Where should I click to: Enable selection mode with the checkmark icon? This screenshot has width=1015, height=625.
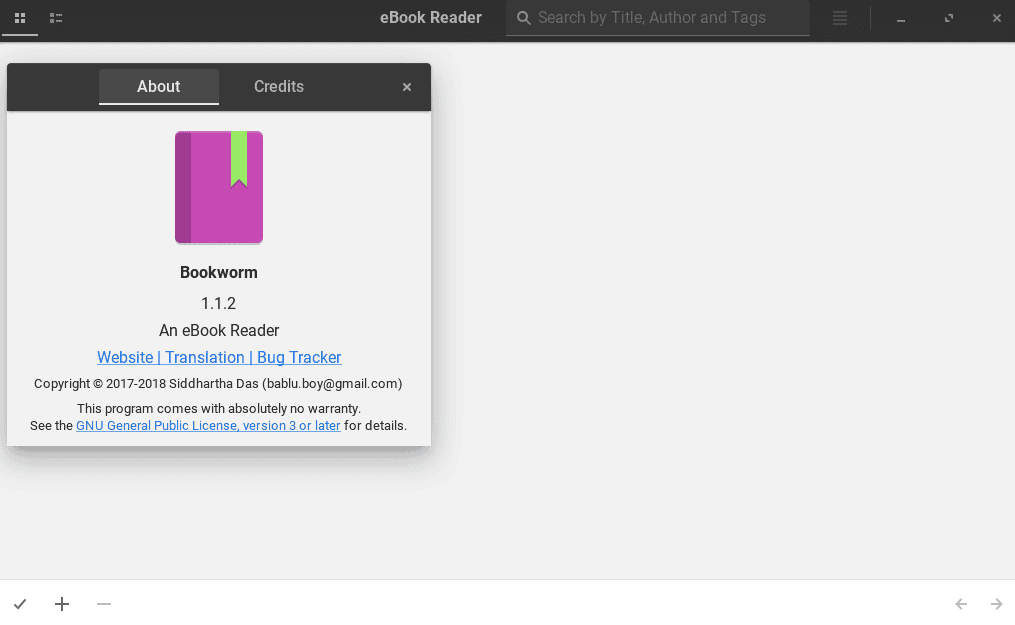pyautogui.click(x=20, y=604)
